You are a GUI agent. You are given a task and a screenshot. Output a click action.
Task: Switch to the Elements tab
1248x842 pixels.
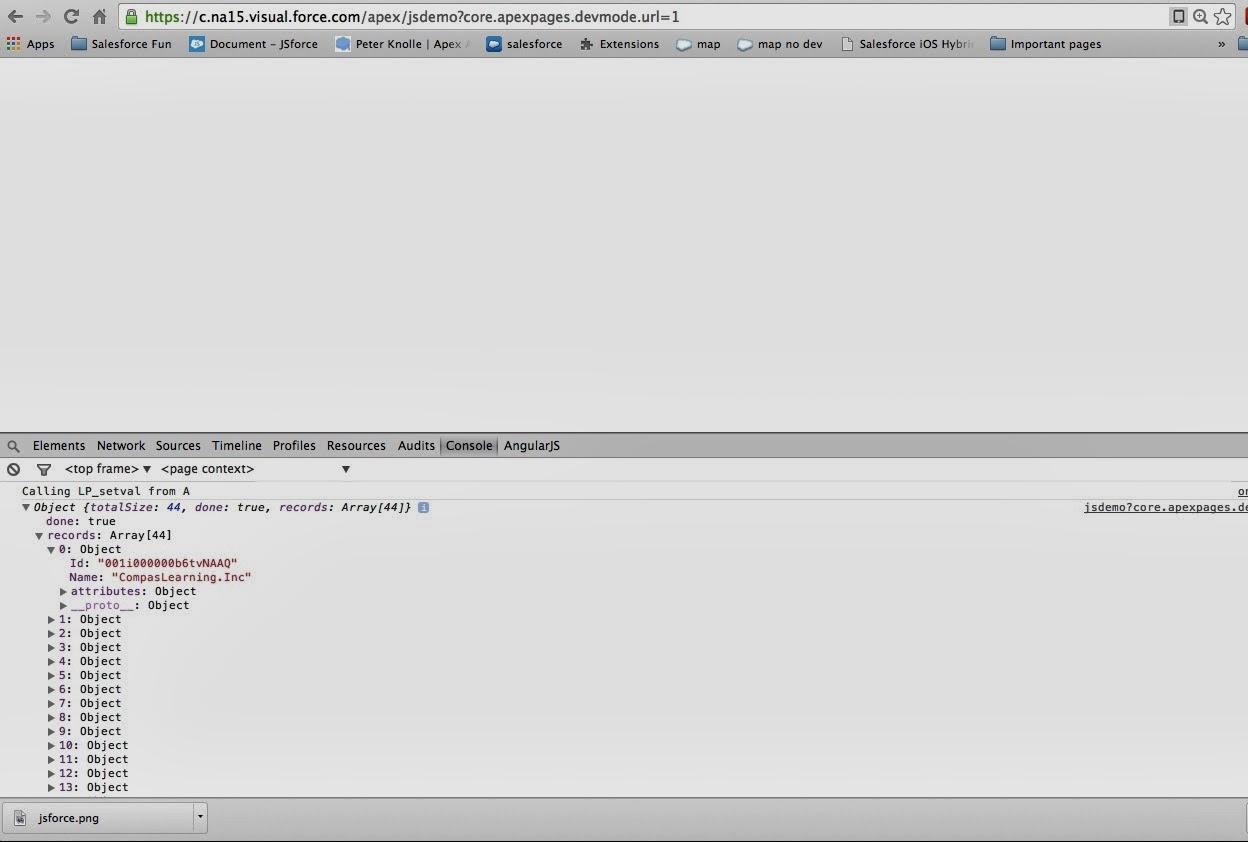pos(59,446)
